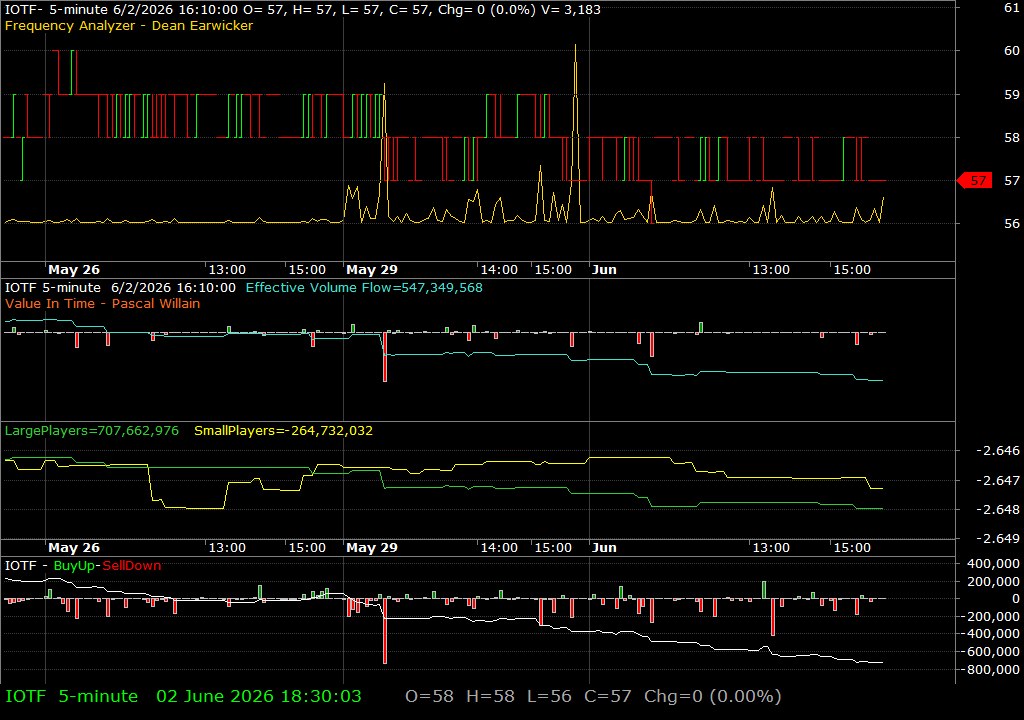This screenshot has width=1024, height=720.
Task: Click the status bar '02 June 2026 18:30:03' timestamp
Action: point(259,696)
